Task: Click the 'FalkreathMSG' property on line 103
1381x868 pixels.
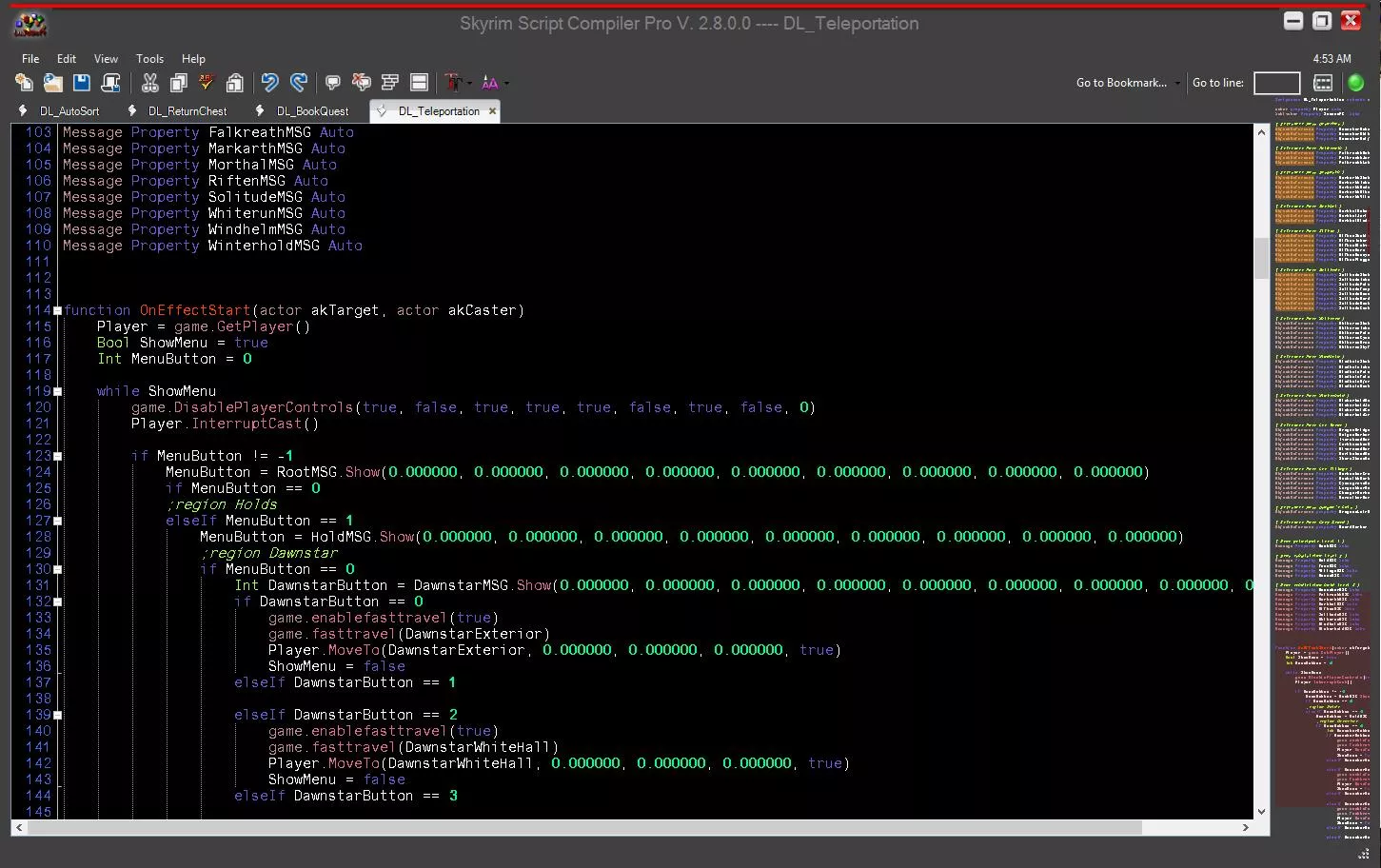Action: pos(260,132)
